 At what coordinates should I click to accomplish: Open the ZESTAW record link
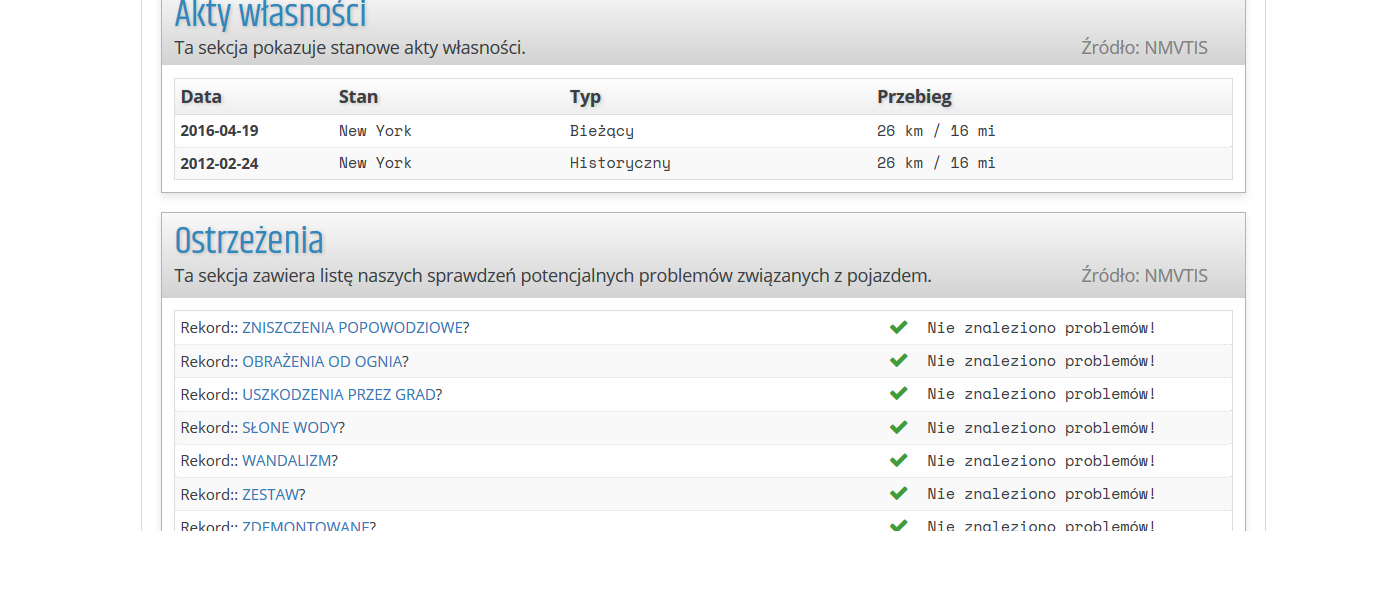(x=270, y=494)
